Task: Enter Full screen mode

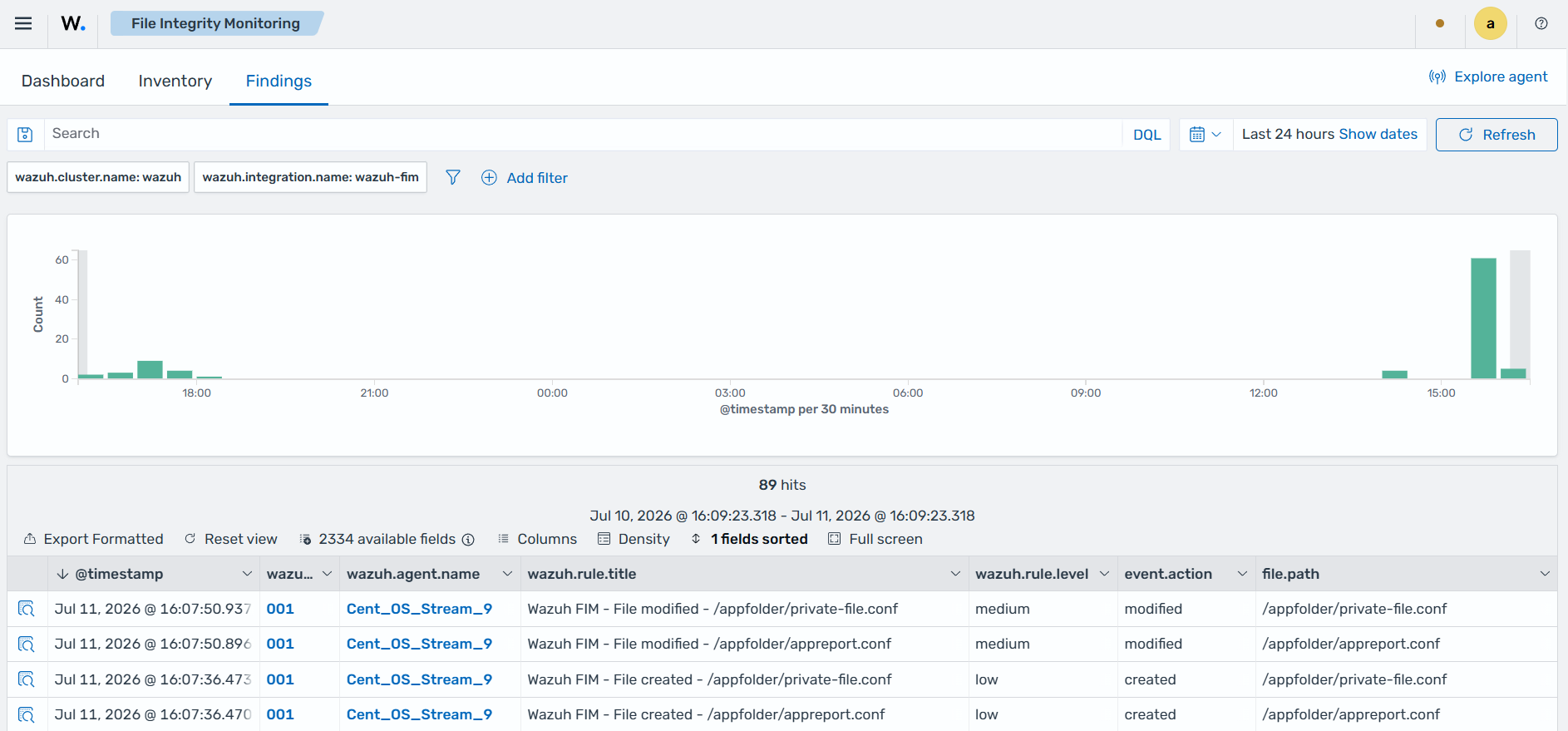Action: tap(875, 539)
